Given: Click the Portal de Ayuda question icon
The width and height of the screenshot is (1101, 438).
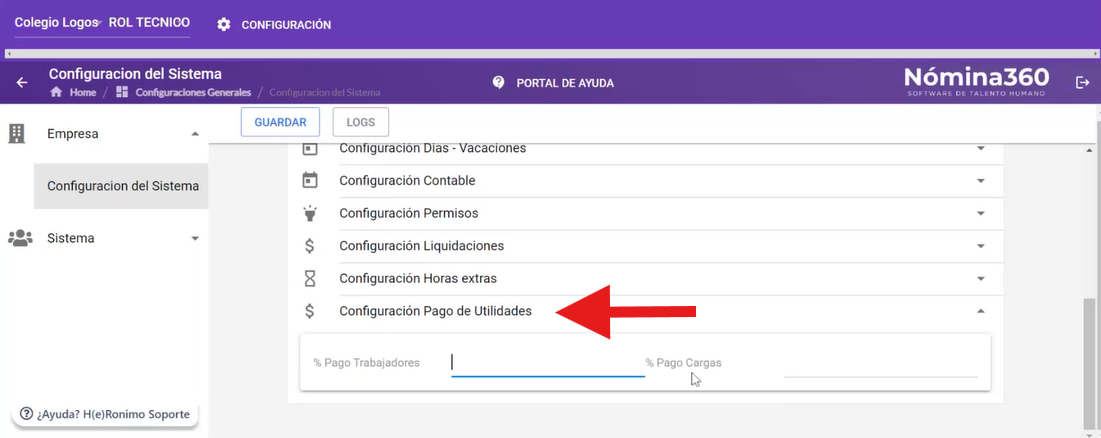Looking at the screenshot, I should [499, 83].
